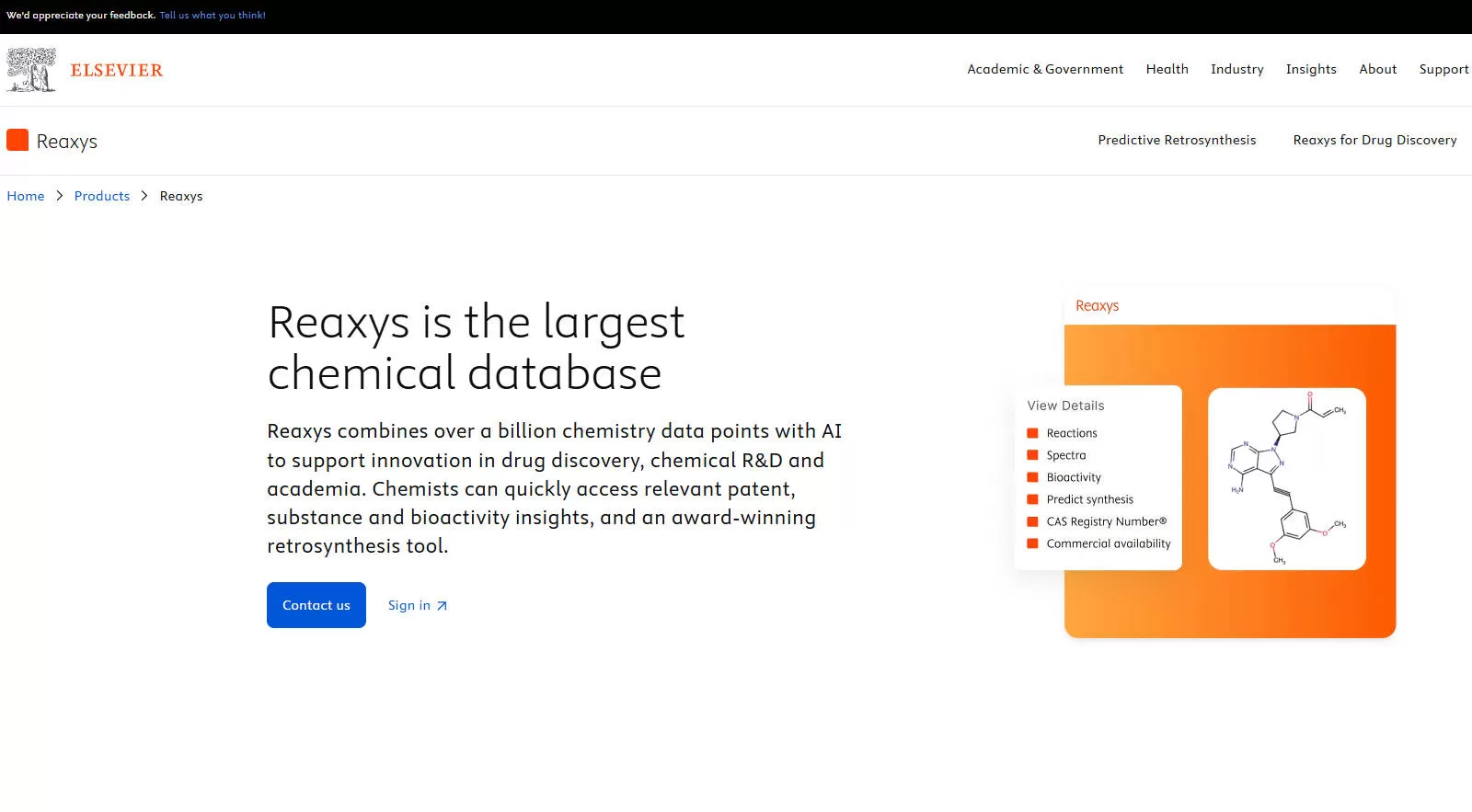1472x812 pixels.
Task: Open the 'Tell us what you think!' feedback link
Action: (x=213, y=15)
